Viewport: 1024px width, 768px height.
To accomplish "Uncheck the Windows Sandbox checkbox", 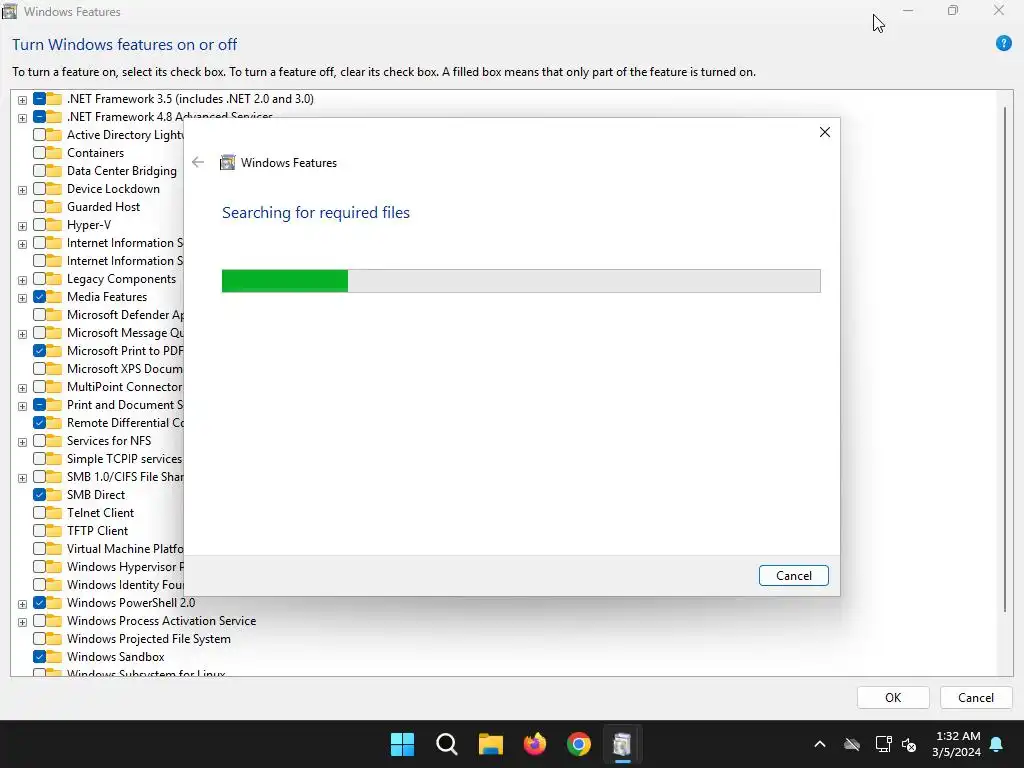I will click(39, 657).
